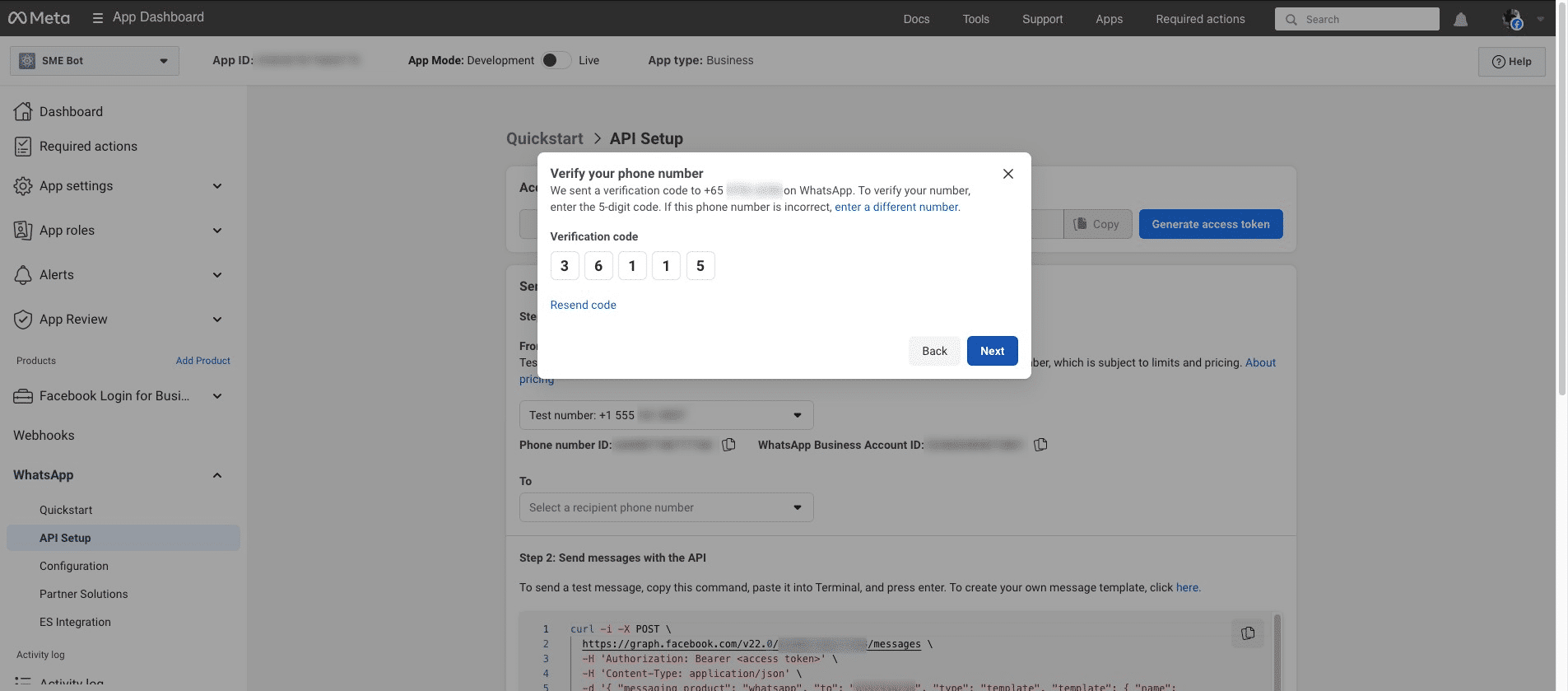1568x691 pixels.
Task: Open the Test number dropdown
Action: (667, 415)
